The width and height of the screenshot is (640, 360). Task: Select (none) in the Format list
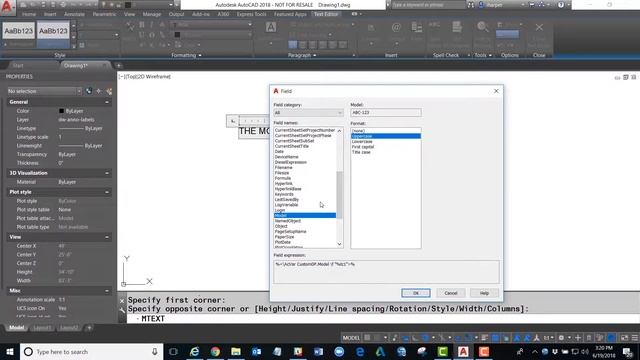(358, 131)
